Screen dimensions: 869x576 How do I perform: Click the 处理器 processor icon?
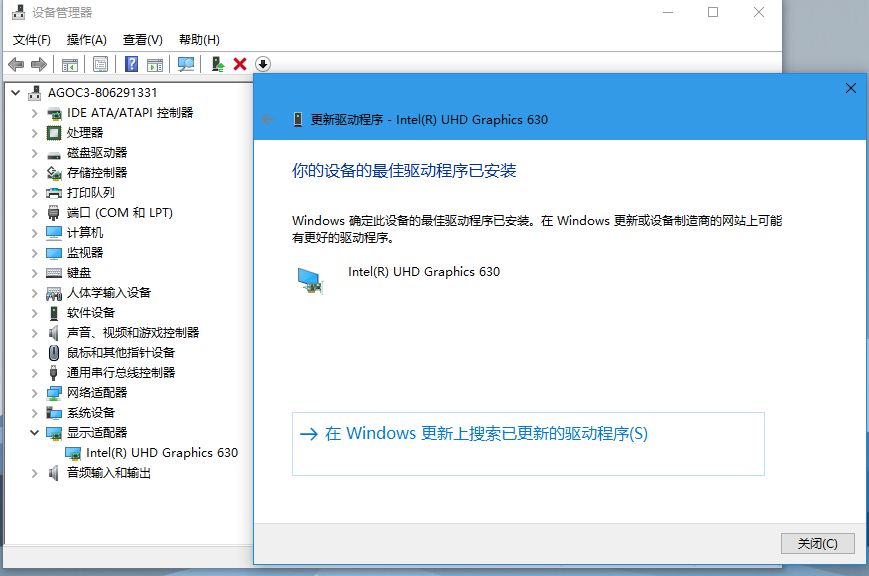(x=54, y=133)
